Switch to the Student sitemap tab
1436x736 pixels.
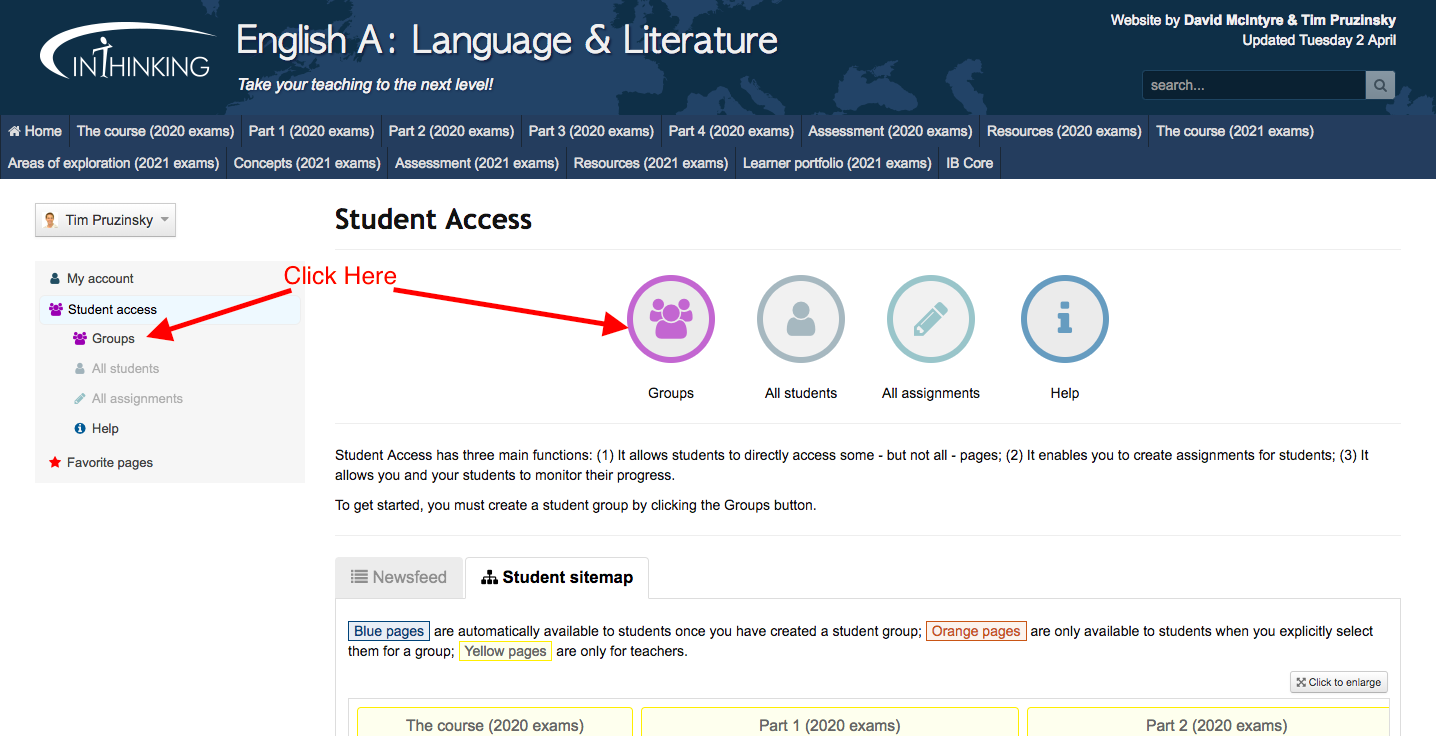click(557, 577)
